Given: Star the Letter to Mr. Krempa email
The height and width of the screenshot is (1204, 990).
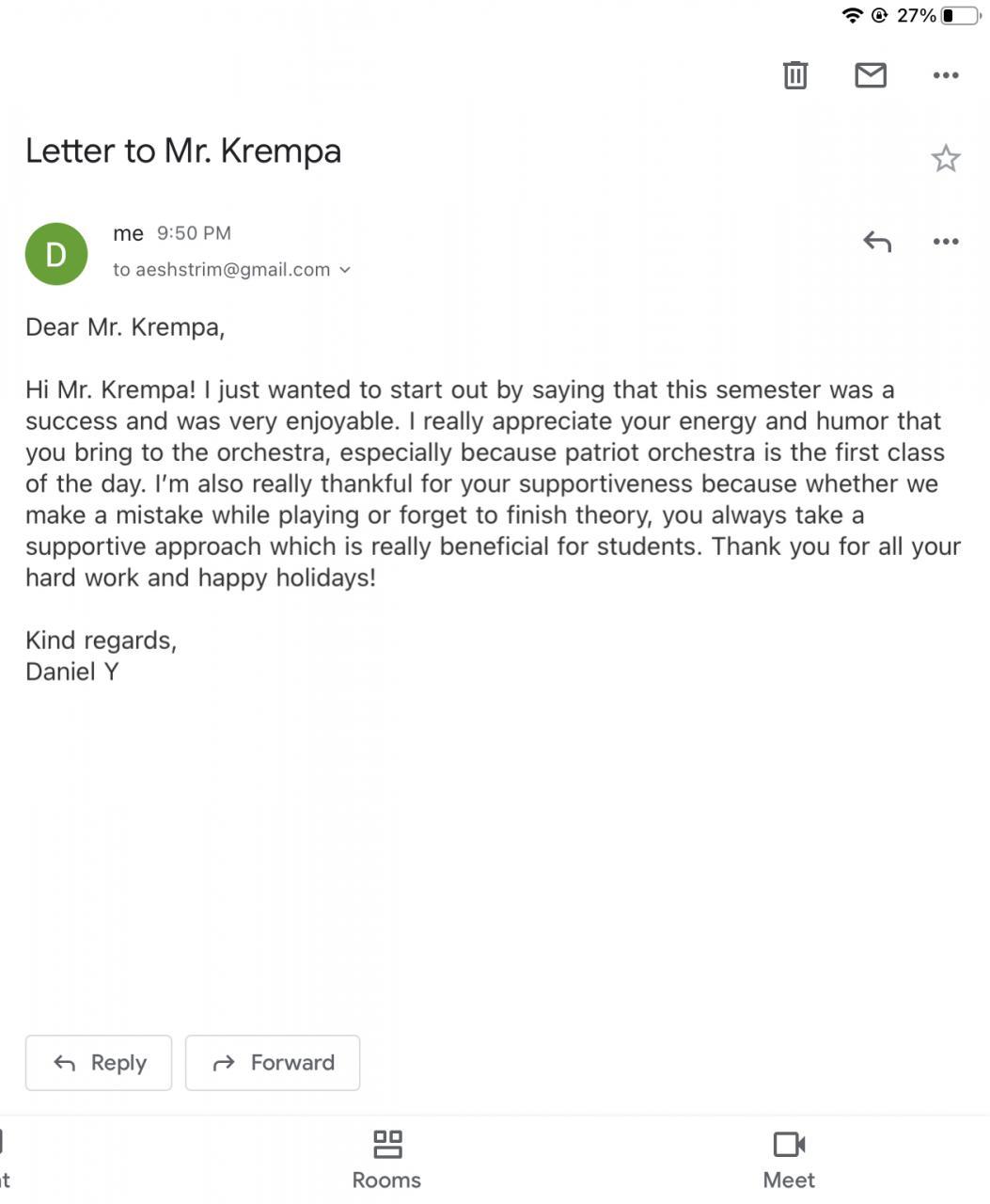Looking at the screenshot, I should click(945, 158).
